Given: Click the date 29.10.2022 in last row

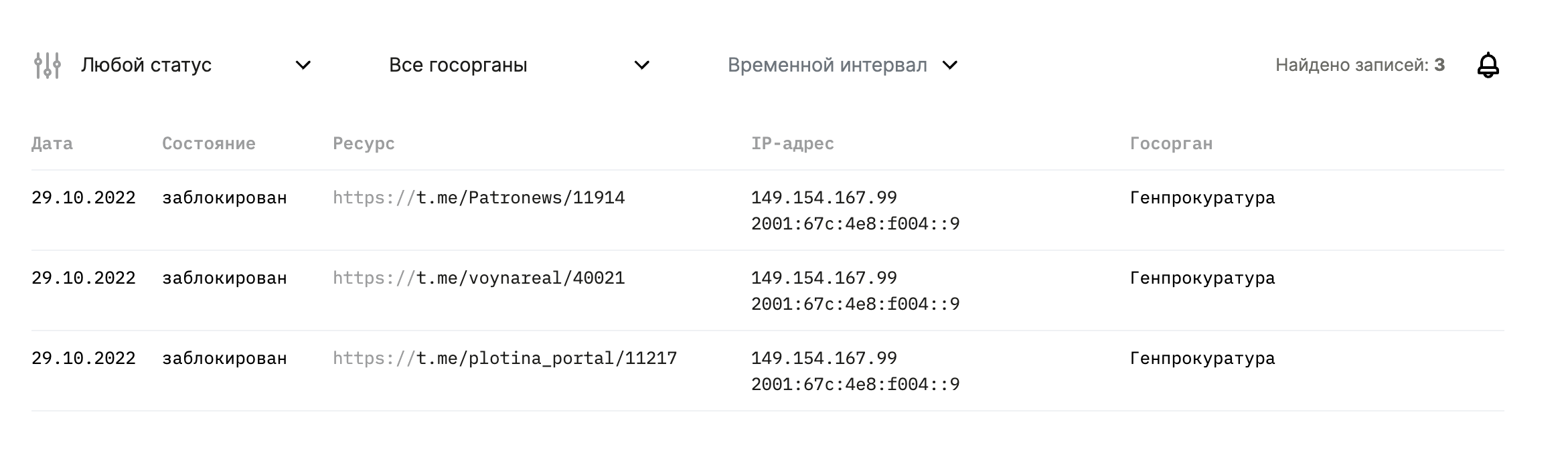Looking at the screenshot, I should click(x=83, y=358).
